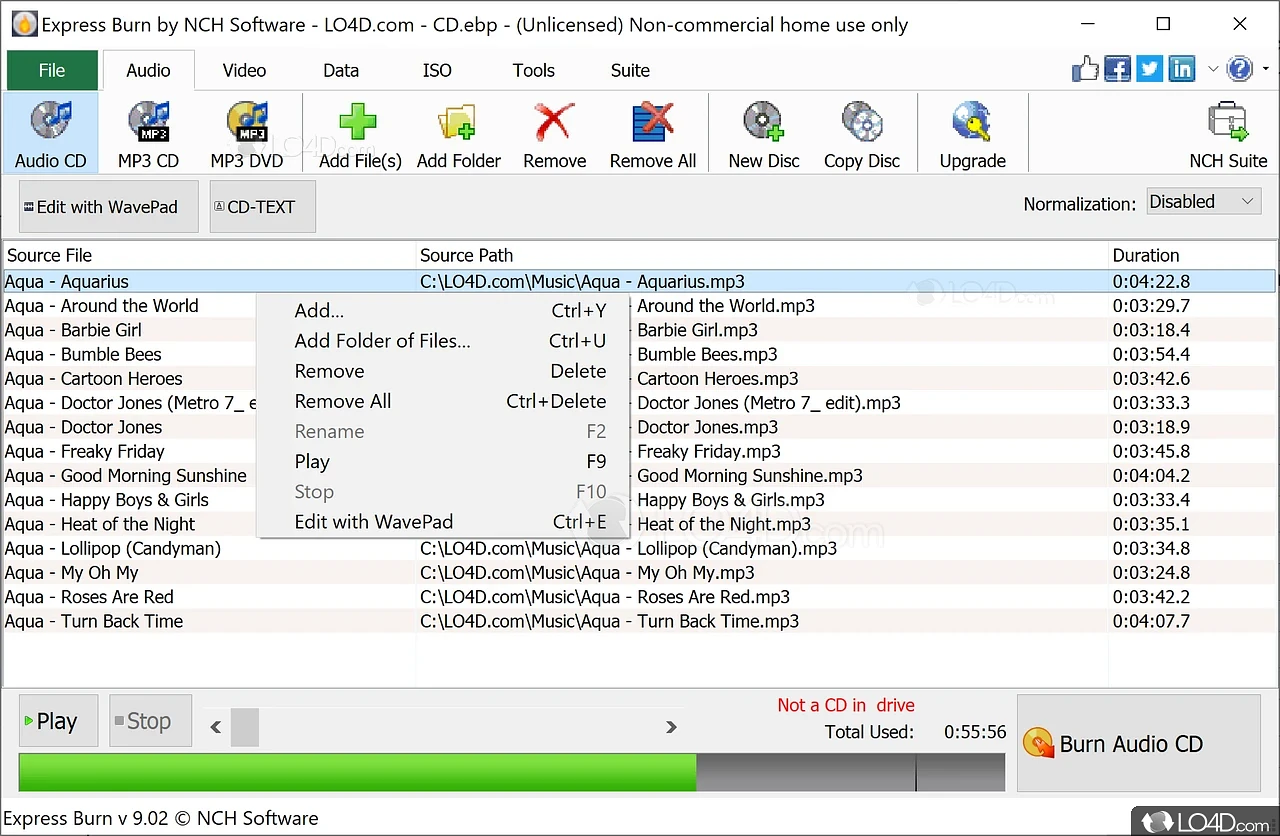Choose Remove All from context menu
The height and width of the screenshot is (836, 1280).
pos(343,401)
